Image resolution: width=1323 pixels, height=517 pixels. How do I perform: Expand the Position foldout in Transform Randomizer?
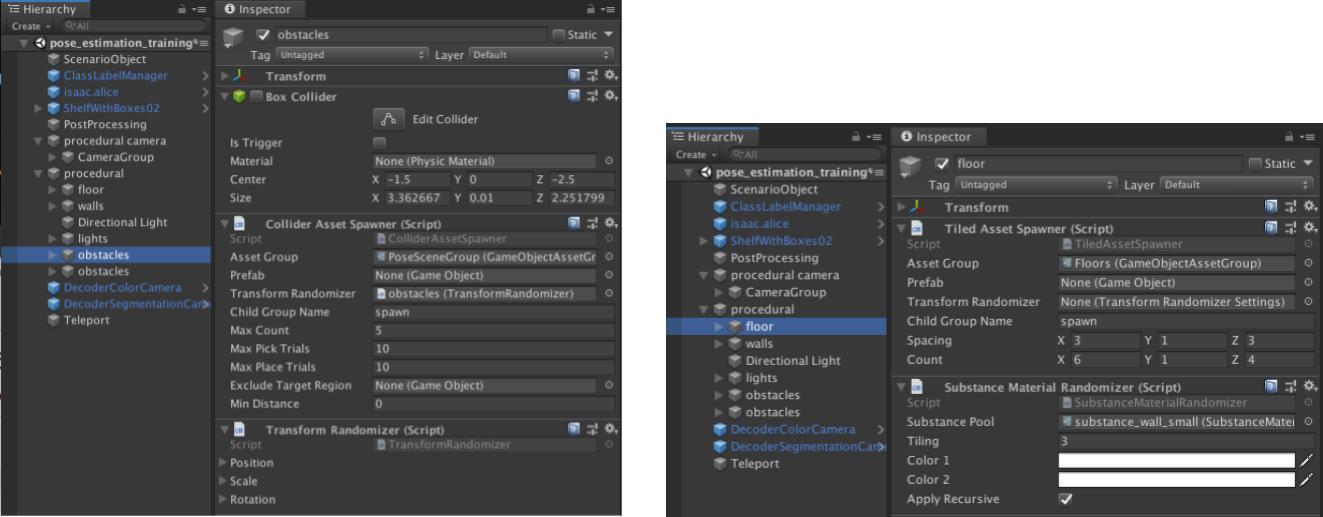tap(224, 463)
